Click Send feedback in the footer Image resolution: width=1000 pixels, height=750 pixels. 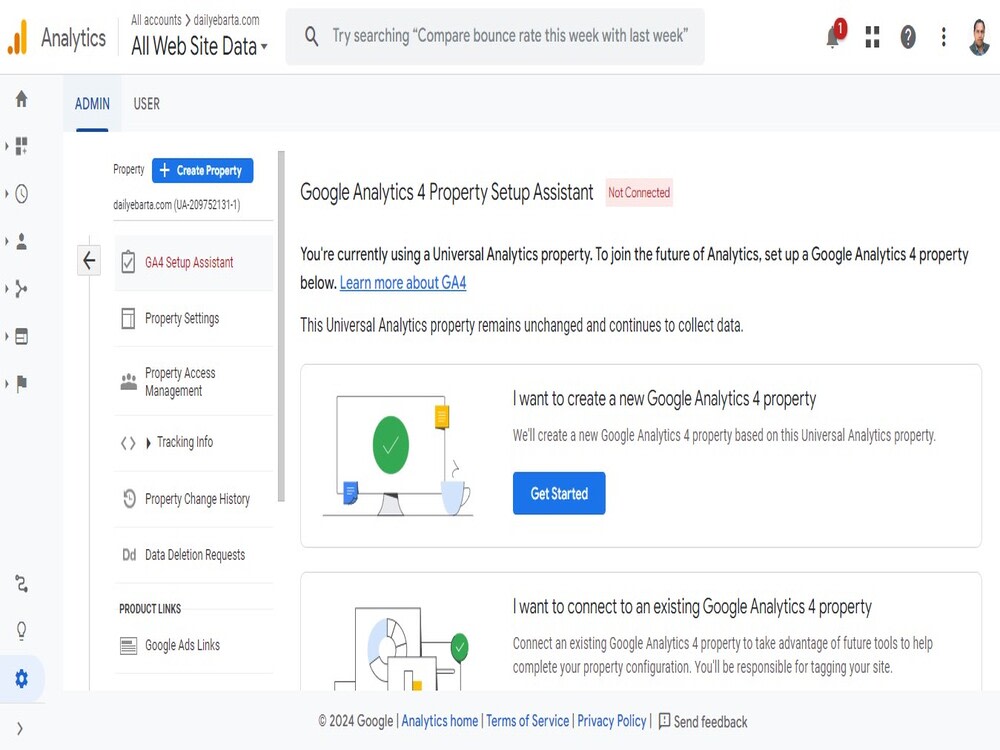click(703, 721)
